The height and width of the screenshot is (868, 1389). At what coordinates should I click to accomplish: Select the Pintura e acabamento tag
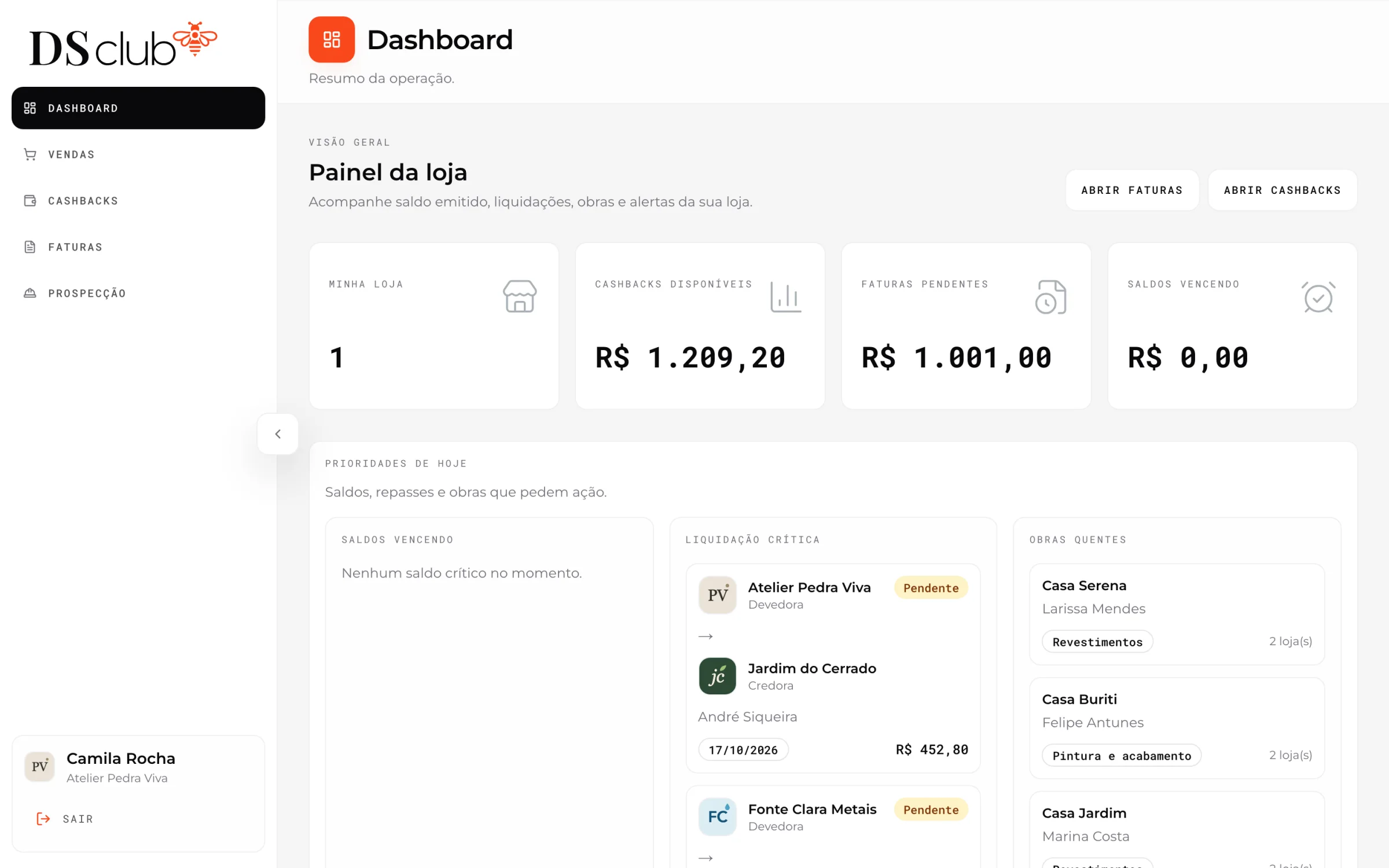tap(1122, 756)
